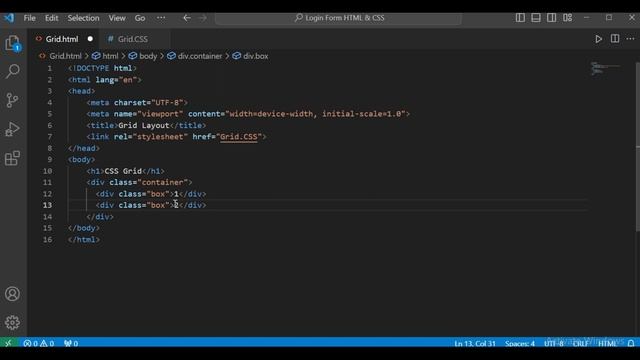Open remote window status icon
This screenshot has height=360, width=640.
(8, 343)
